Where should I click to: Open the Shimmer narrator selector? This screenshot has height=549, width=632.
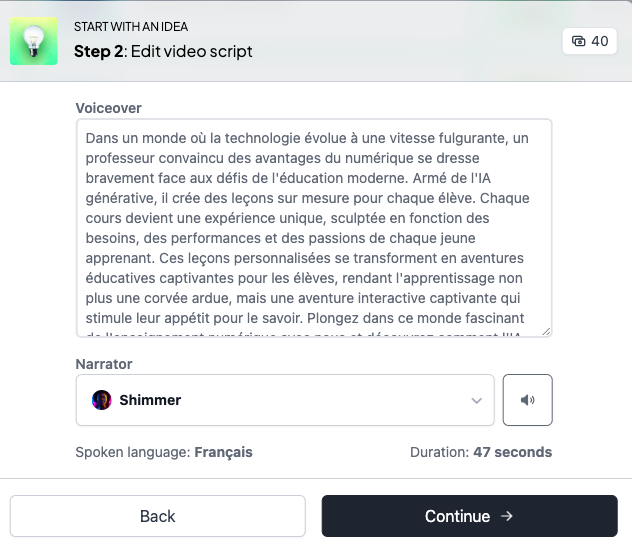[x=285, y=400]
